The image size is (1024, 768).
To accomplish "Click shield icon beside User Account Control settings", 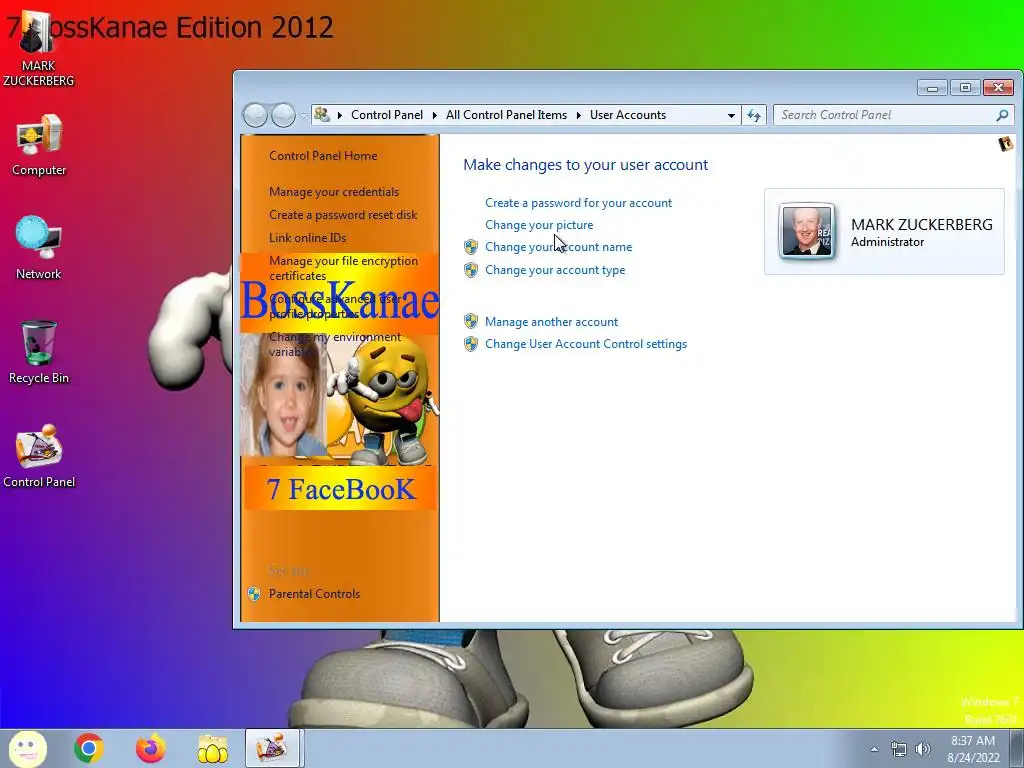I will [471, 344].
